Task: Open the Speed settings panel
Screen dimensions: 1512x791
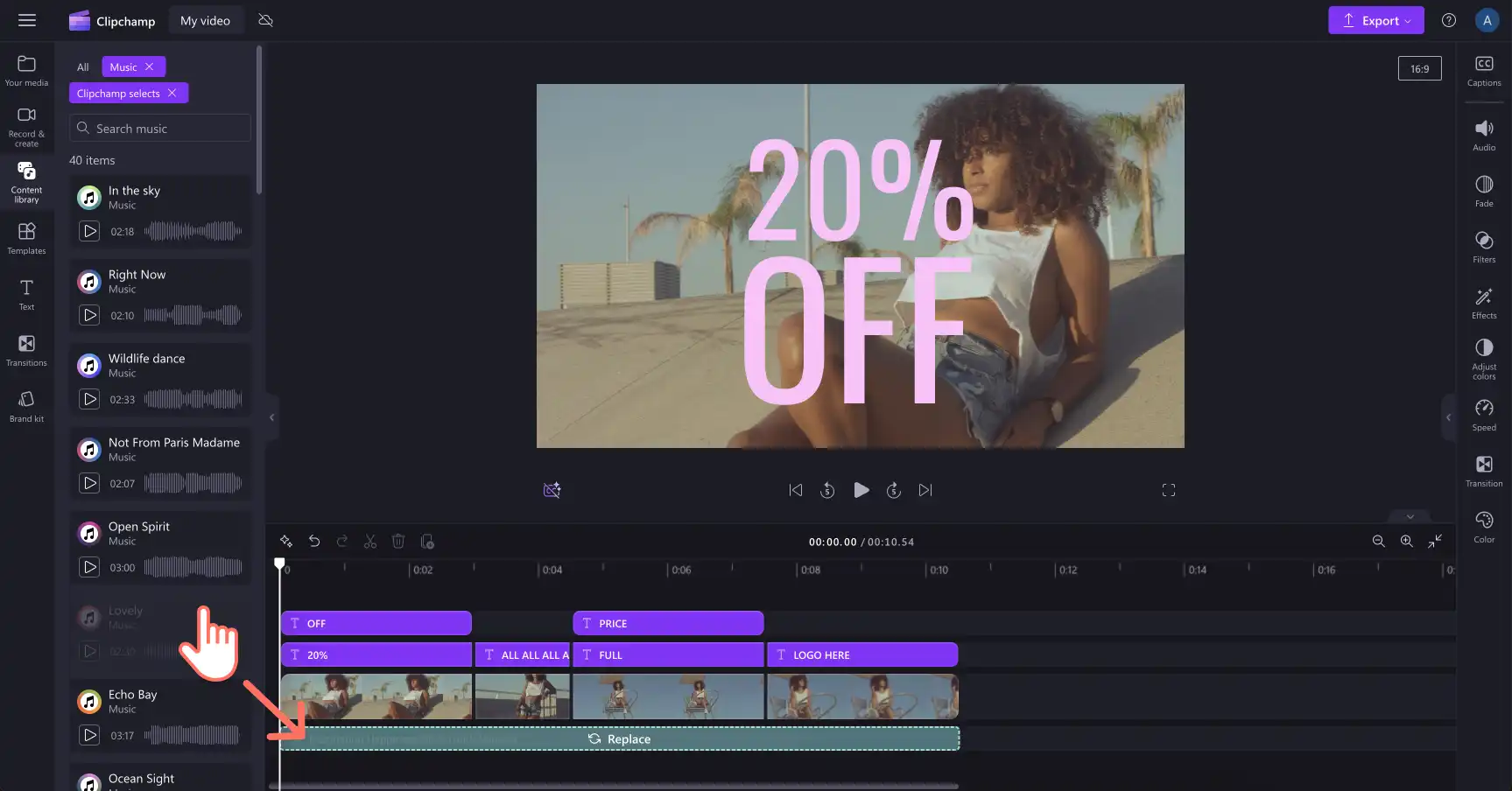Action: [1484, 416]
